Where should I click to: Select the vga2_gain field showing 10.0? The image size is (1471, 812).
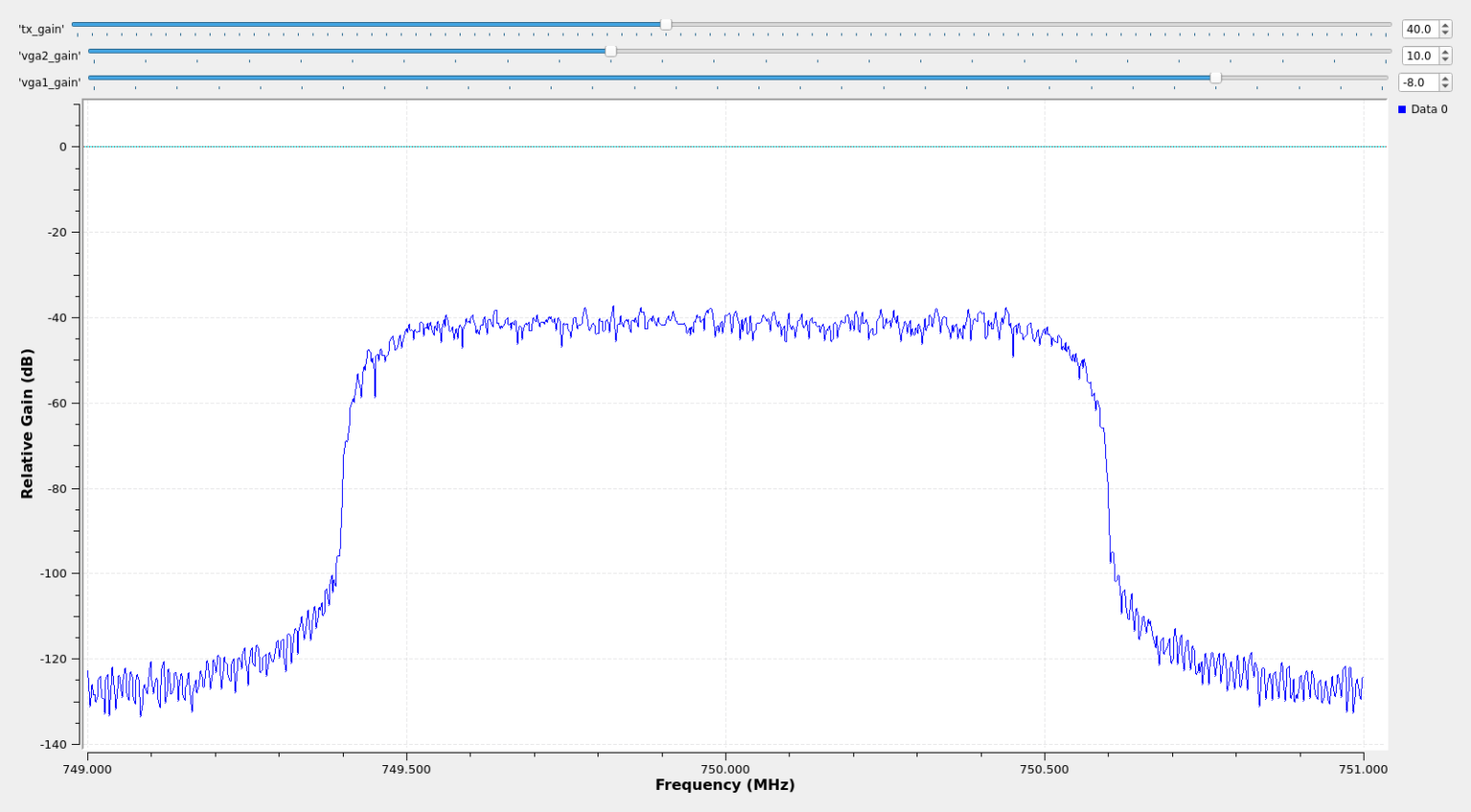tap(1418, 56)
